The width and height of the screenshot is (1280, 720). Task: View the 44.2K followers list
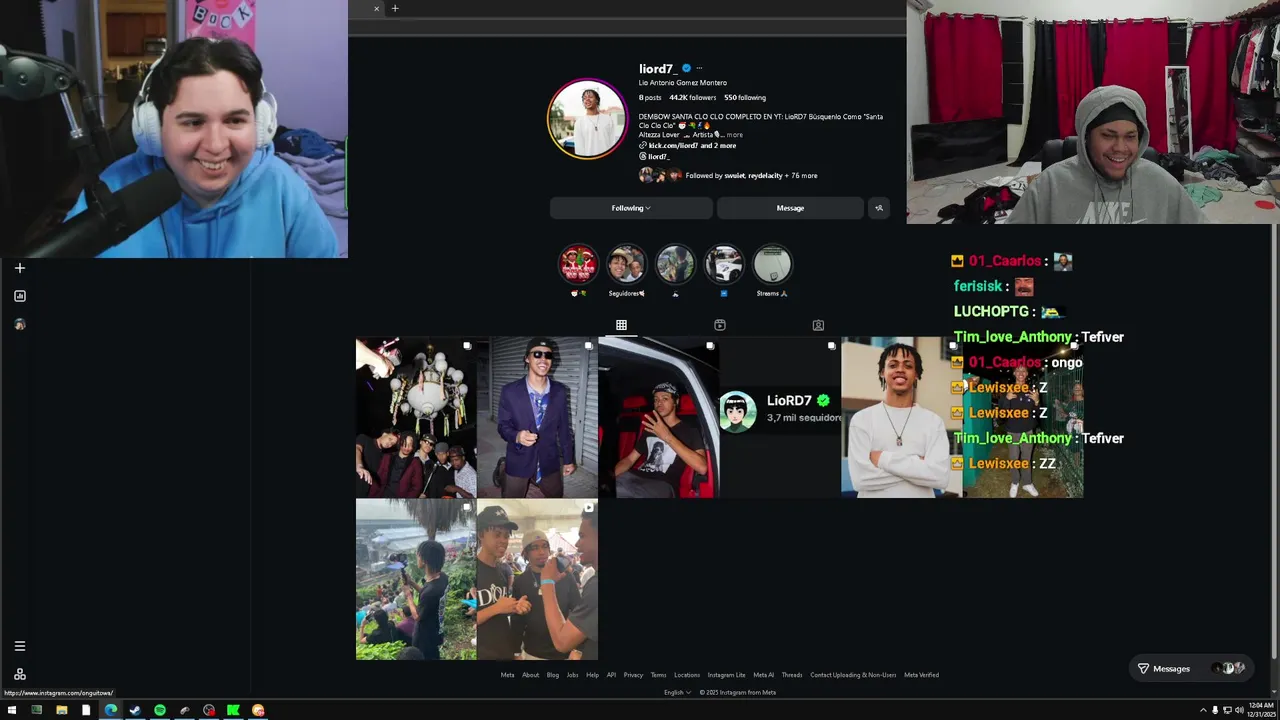[692, 98]
